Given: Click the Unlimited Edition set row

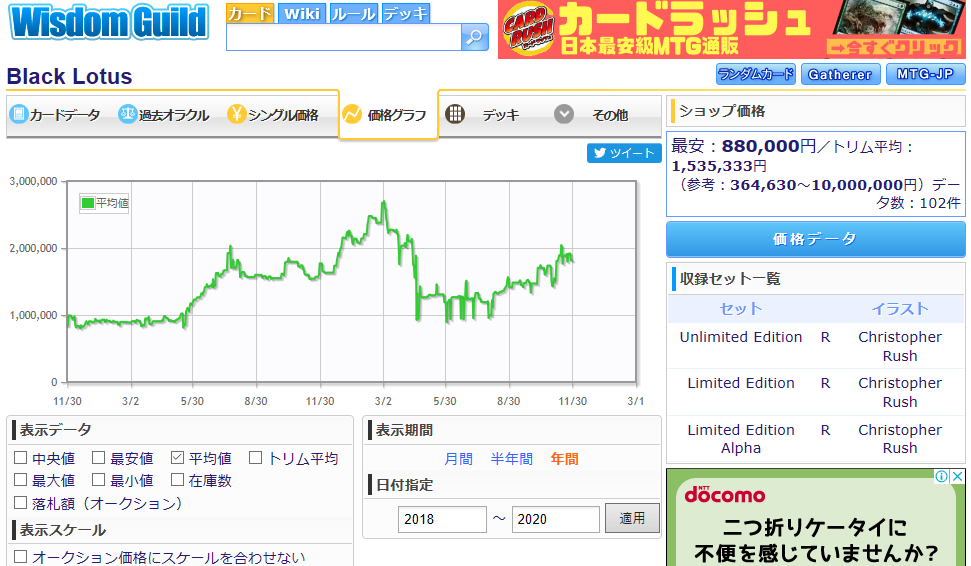Looking at the screenshot, I should pyautogui.click(x=816, y=346).
